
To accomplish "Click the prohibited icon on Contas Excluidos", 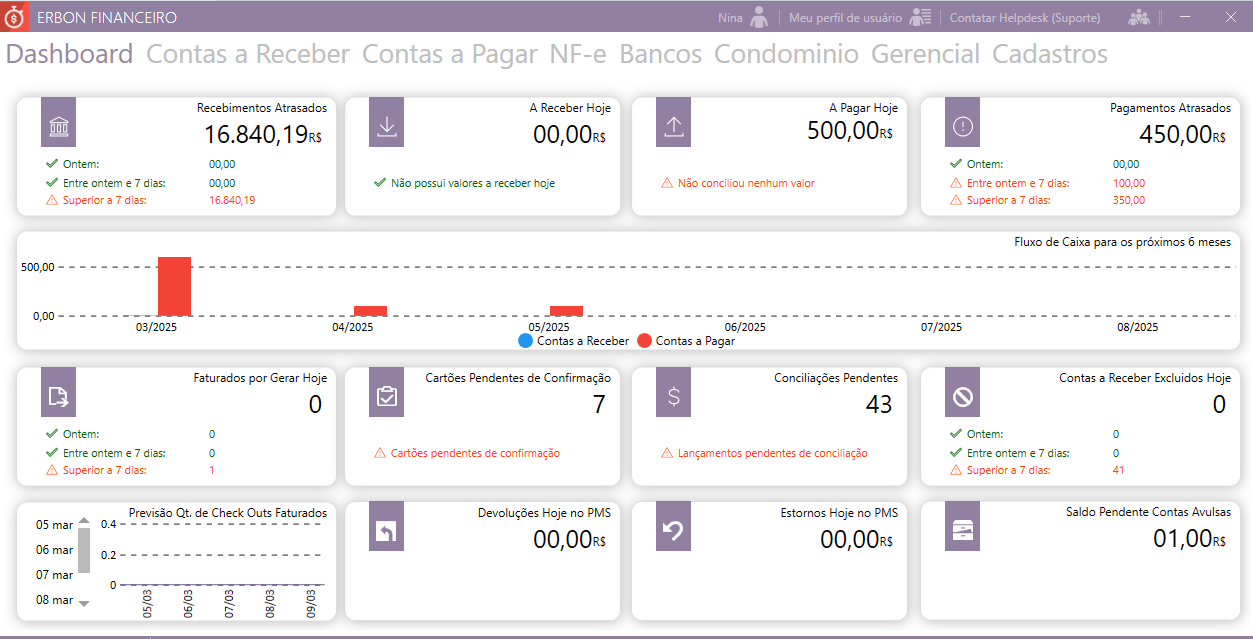I will pos(962,397).
